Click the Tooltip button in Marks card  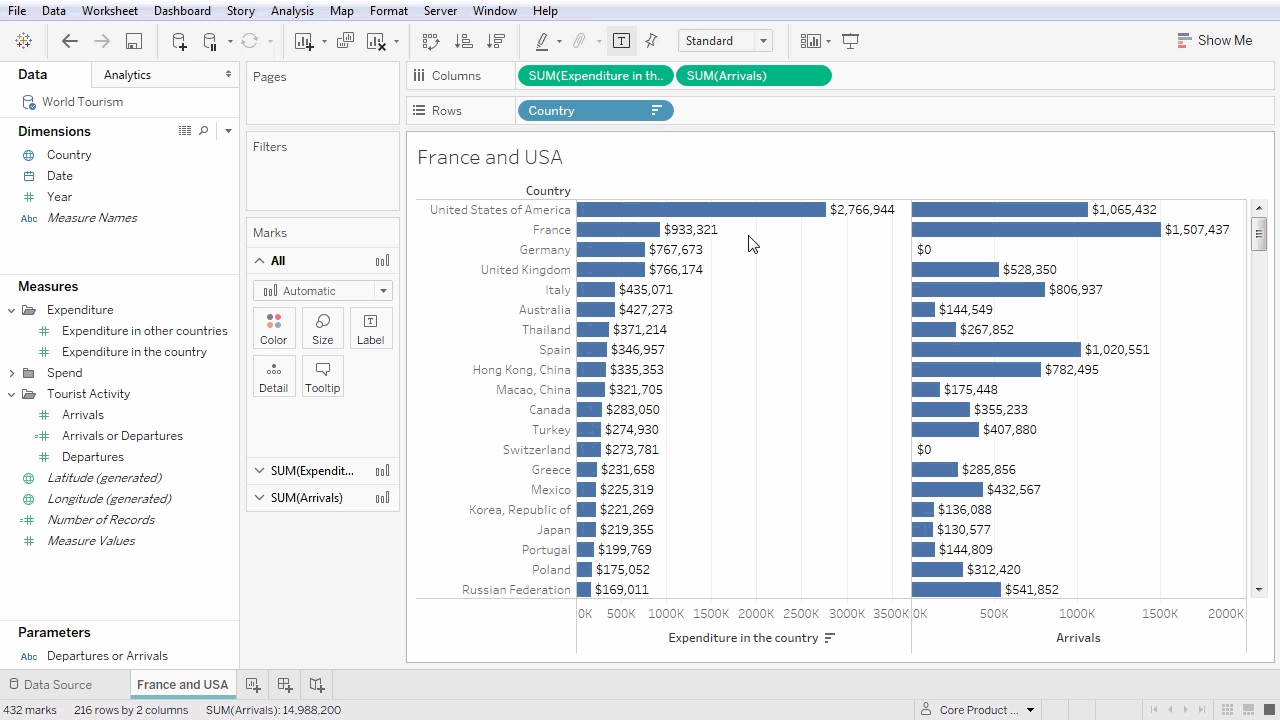coord(322,377)
